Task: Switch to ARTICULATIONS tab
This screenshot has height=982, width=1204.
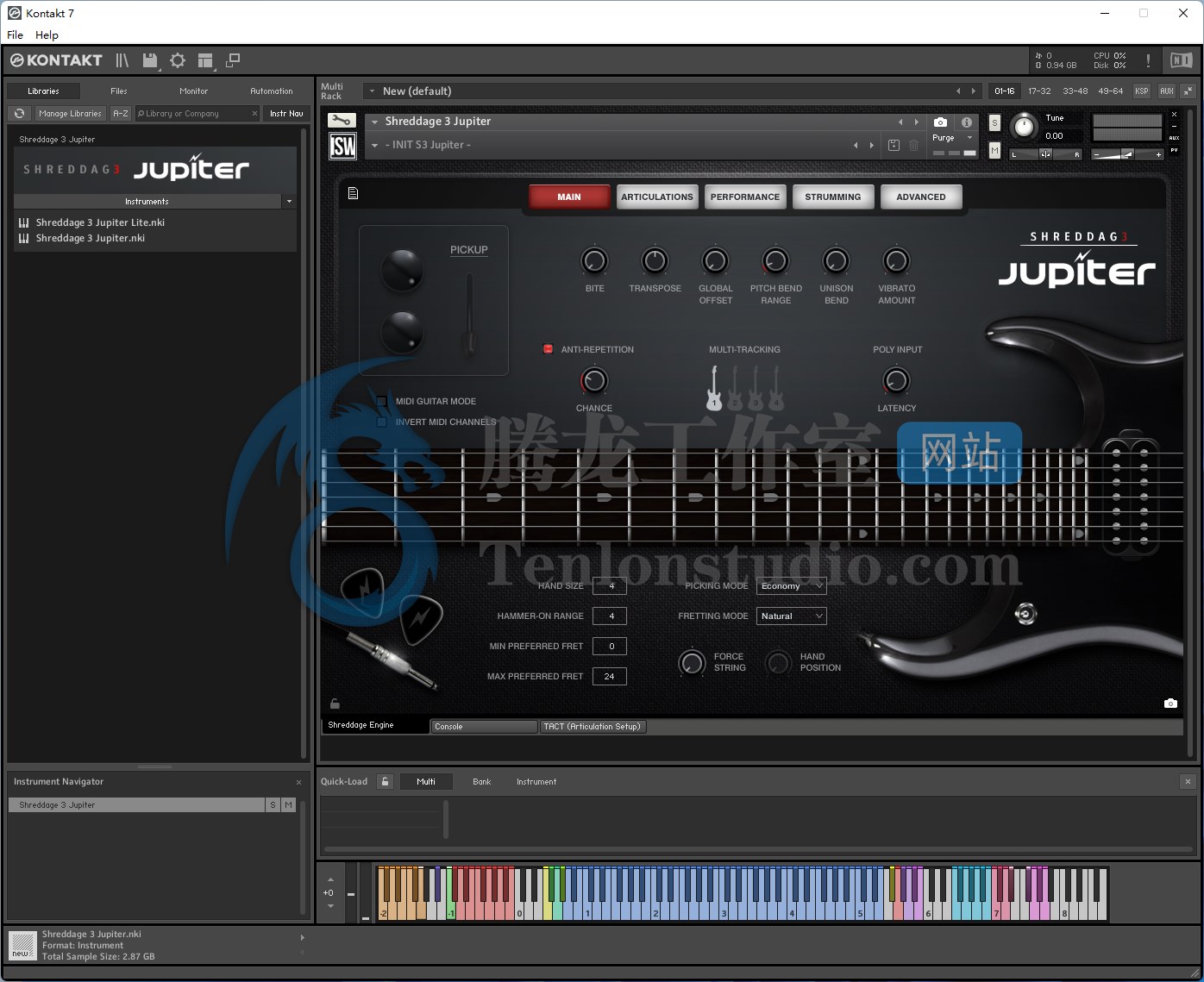Action: (x=657, y=197)
